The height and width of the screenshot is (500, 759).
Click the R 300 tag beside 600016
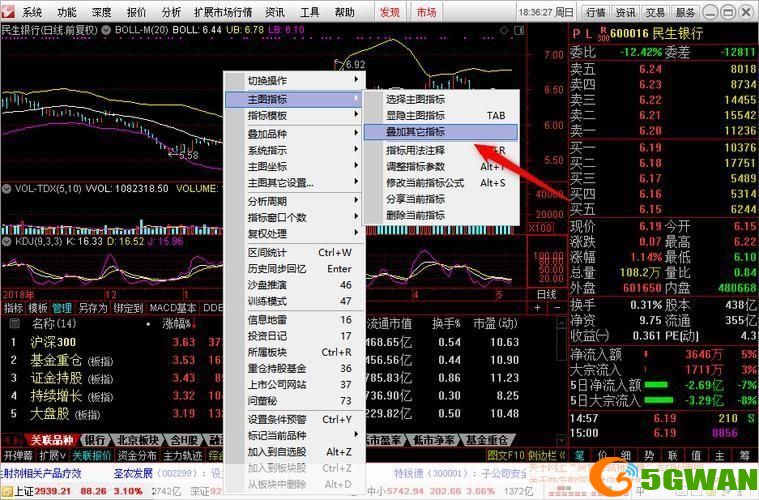click(x=603, y=34)
